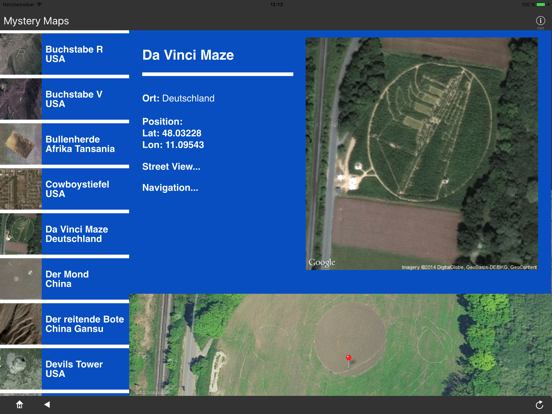Tap the Netzbetreiber carrier label
552x414 pixels.
[18, 4]
